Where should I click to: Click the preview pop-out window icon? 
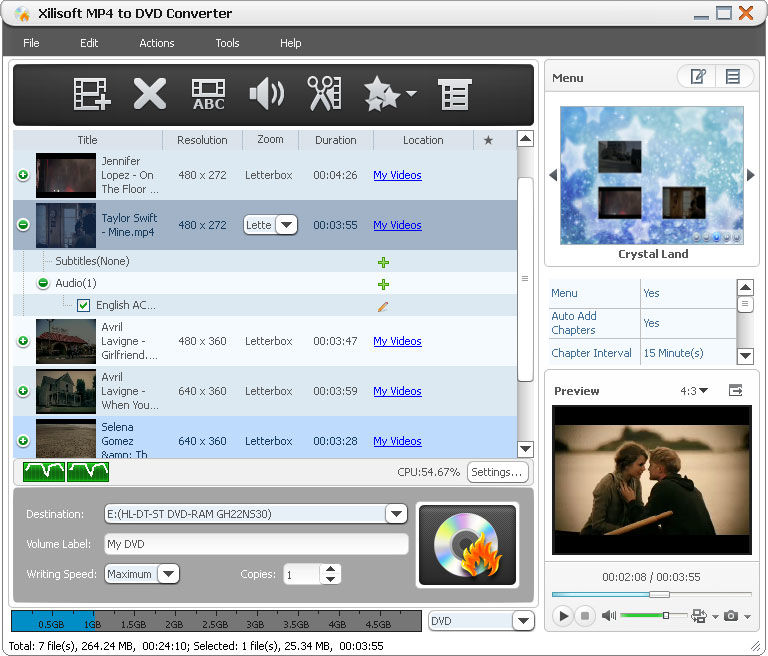click(735, 390)
